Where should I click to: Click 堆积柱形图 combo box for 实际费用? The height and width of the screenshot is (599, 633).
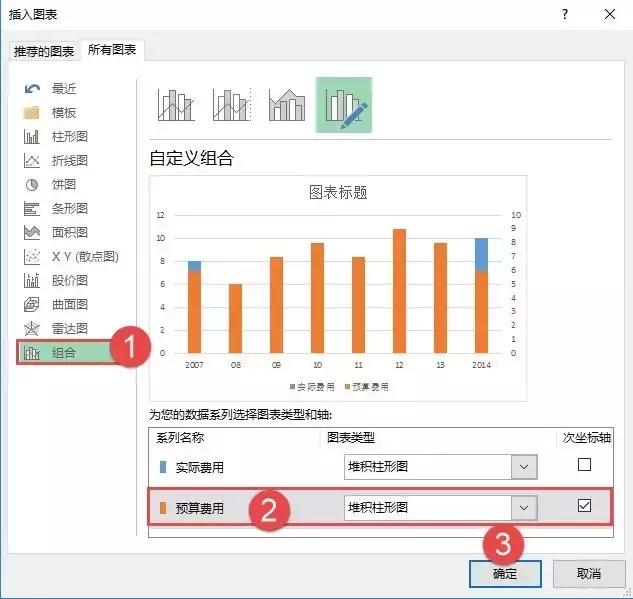[x=440, y=467]
